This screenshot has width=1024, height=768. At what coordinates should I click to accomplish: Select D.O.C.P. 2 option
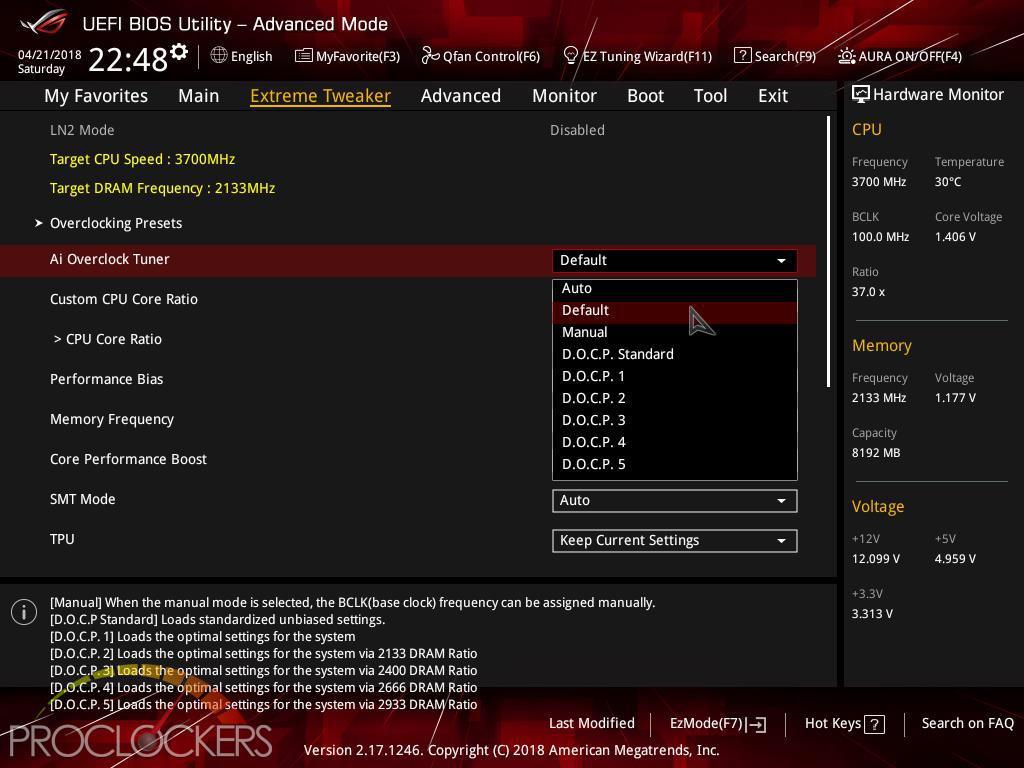pos(675,398)
